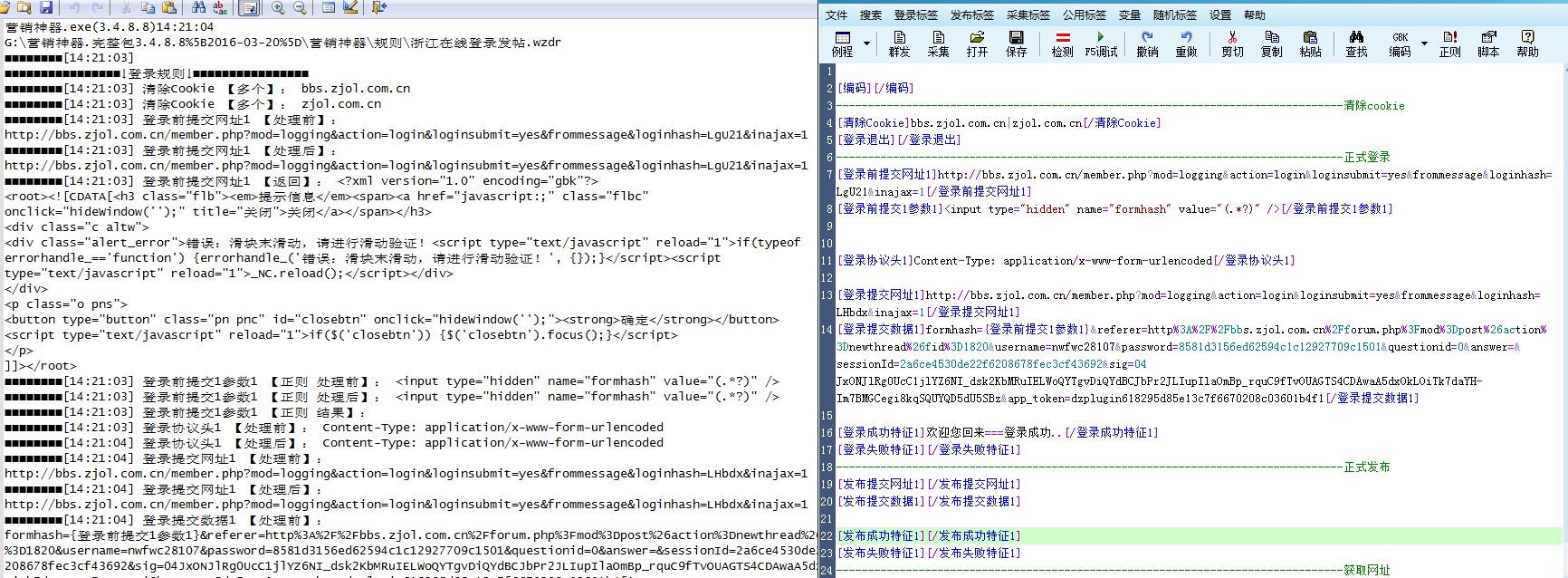Toggle word wrap in log toolbar
This screenshot has height=578, width=1568.
tap(249, 8)
